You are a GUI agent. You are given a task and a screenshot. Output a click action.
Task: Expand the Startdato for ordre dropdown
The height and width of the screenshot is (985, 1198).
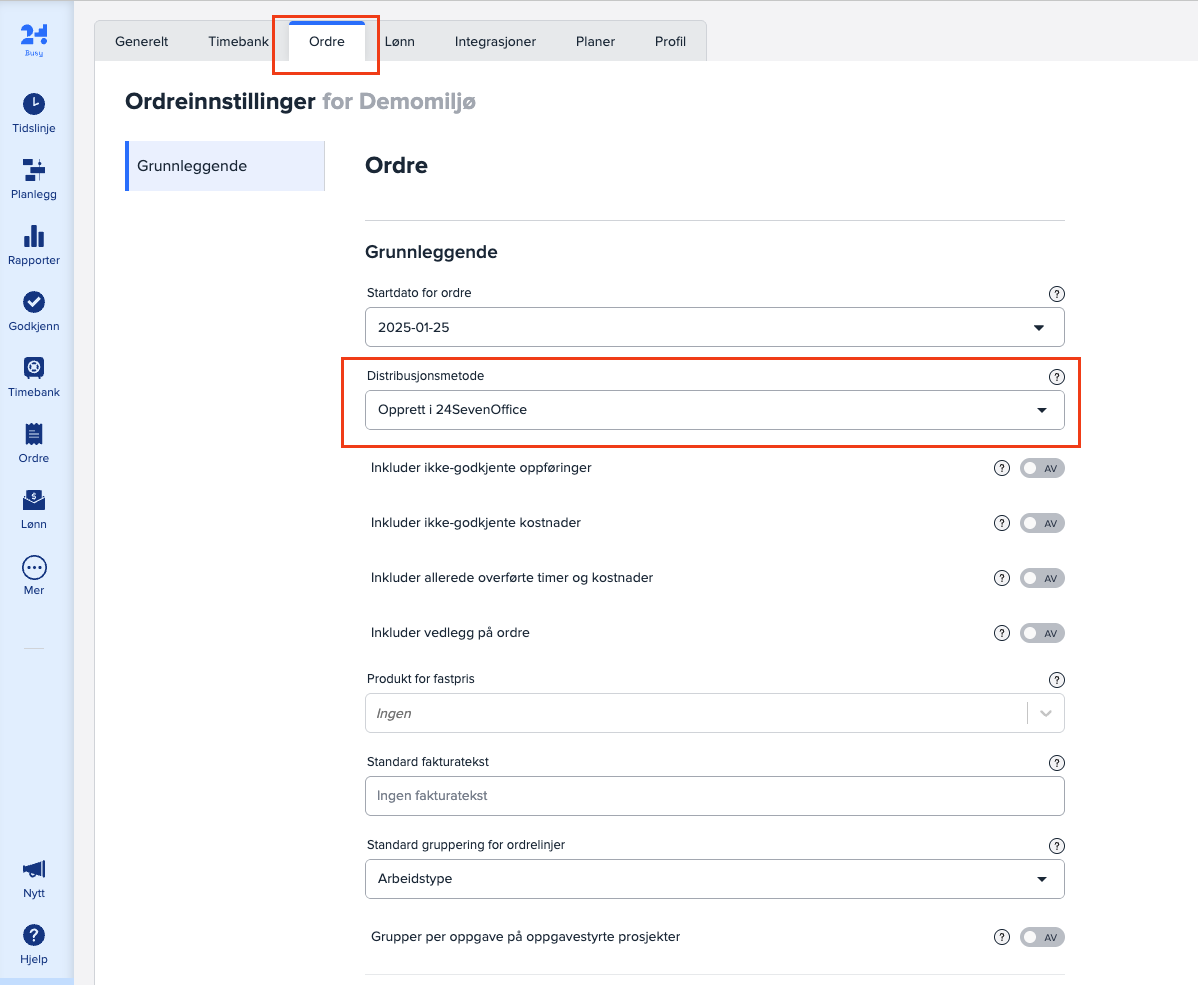pyautogui.click(x=714, y=327)
